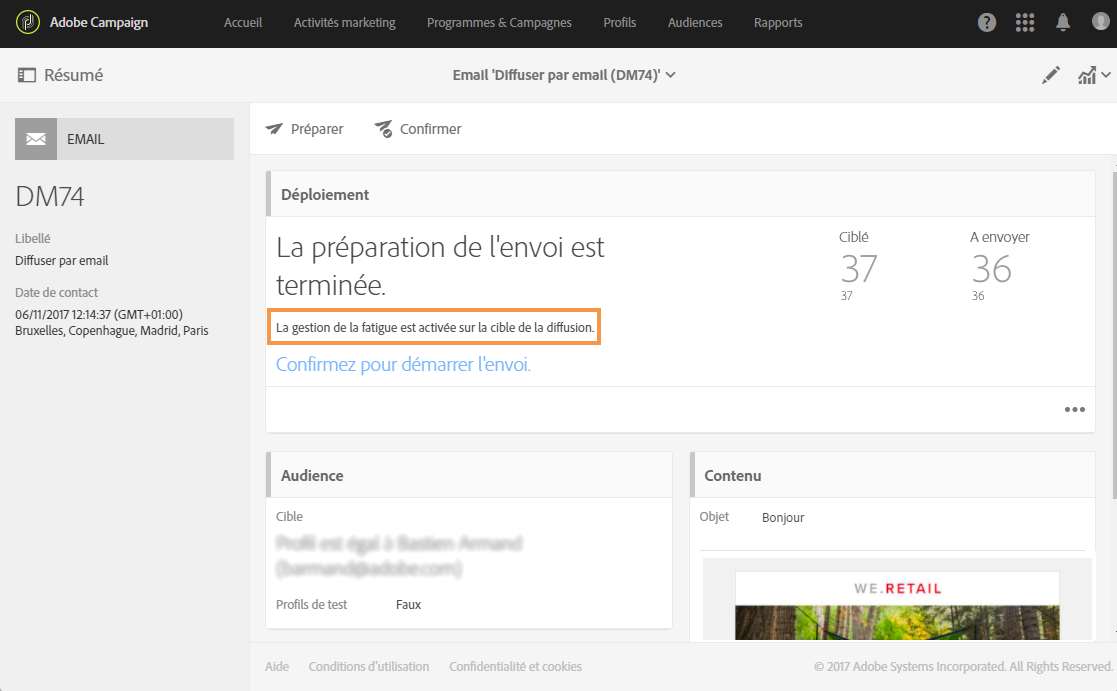The height and width of the screenshot is (691, 1117).
Task: Open the help question mark icon
Action: (x=987, y=23)
